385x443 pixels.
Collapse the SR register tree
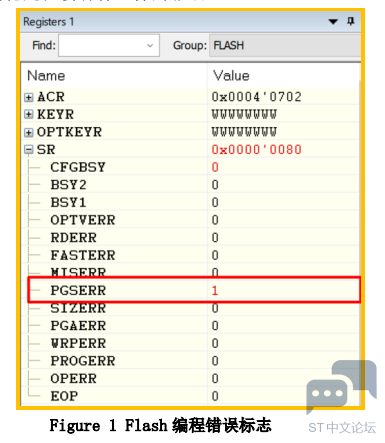click(29, 150)
